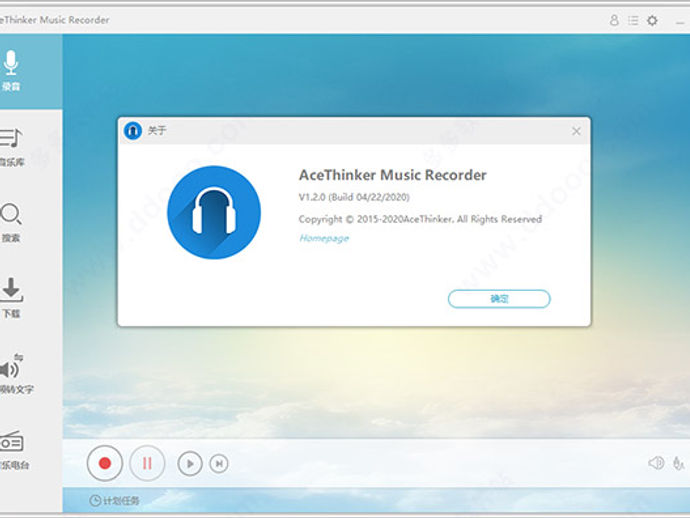Open the Homepage link in About dialog
The height and width of the screenshot is (518, 690).
[x=324, y=238]
